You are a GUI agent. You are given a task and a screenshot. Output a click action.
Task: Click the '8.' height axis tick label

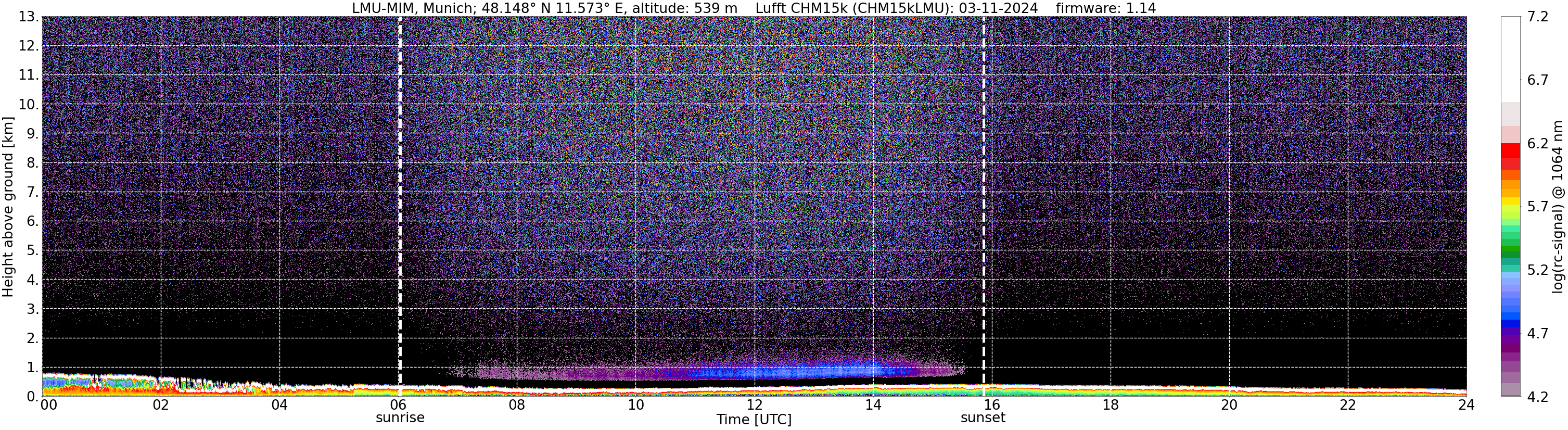(33, 162)
